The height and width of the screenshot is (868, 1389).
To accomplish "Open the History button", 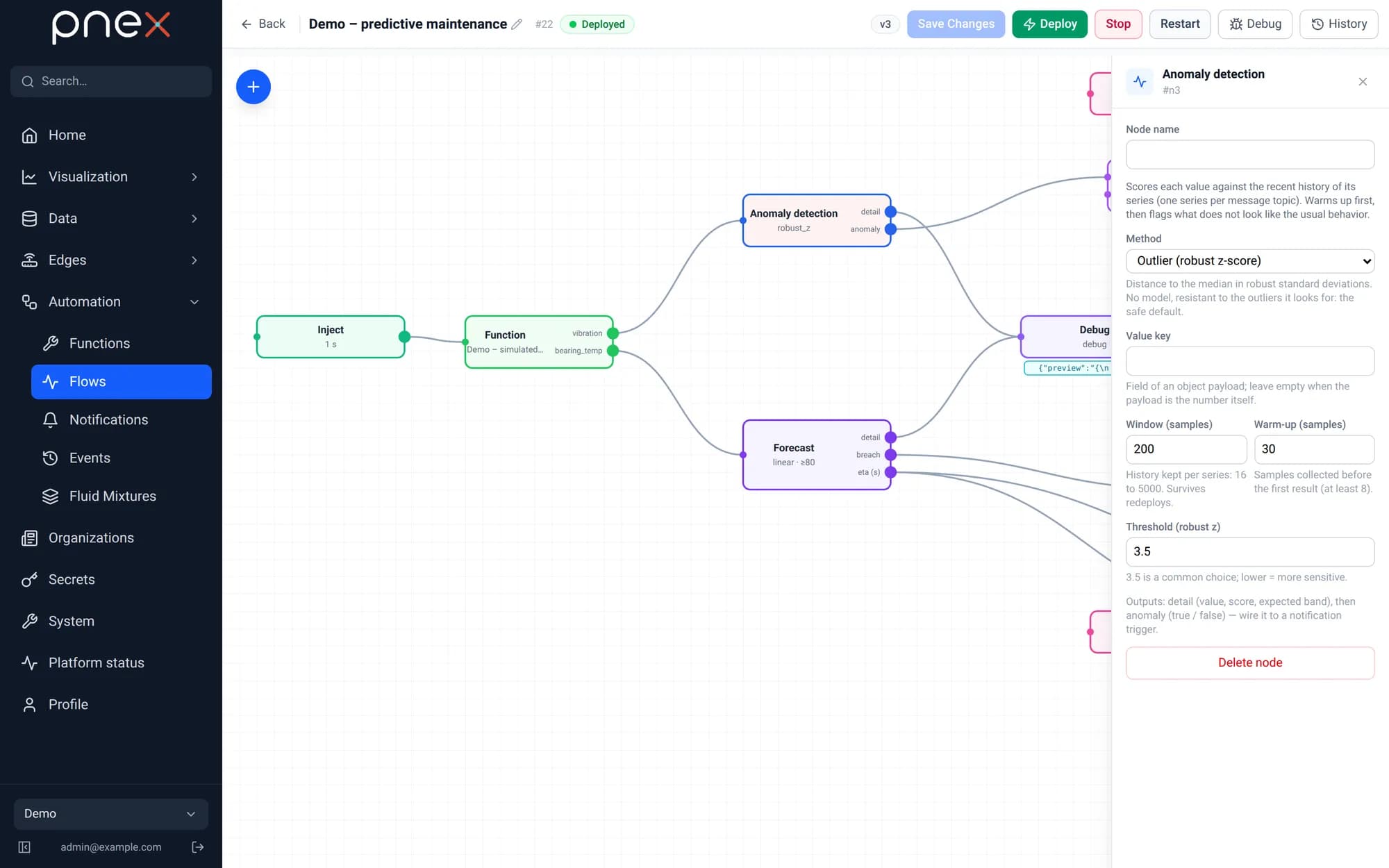I will pos(1339,24).
